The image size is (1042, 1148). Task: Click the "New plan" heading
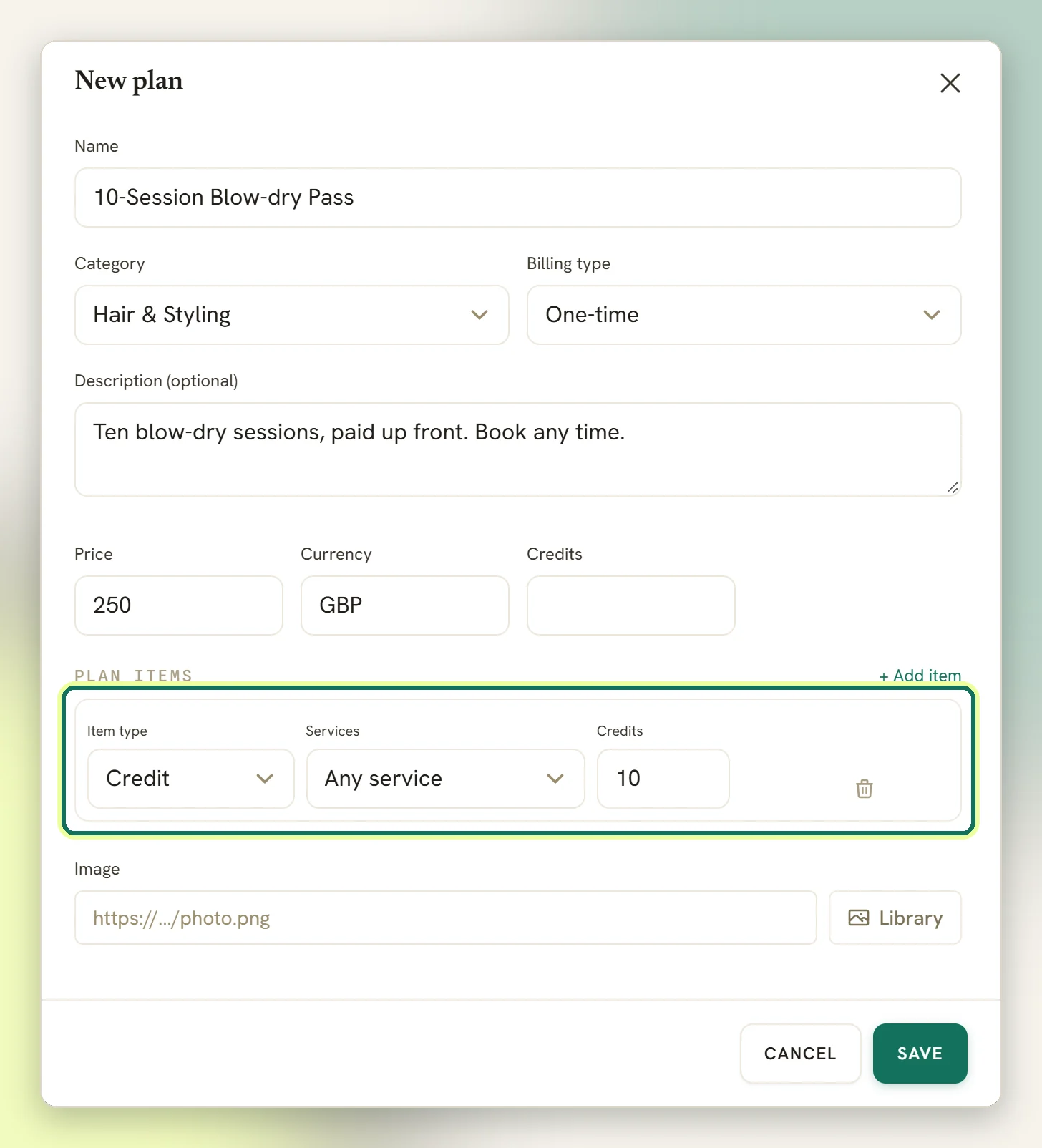click(x=129, y=81)
